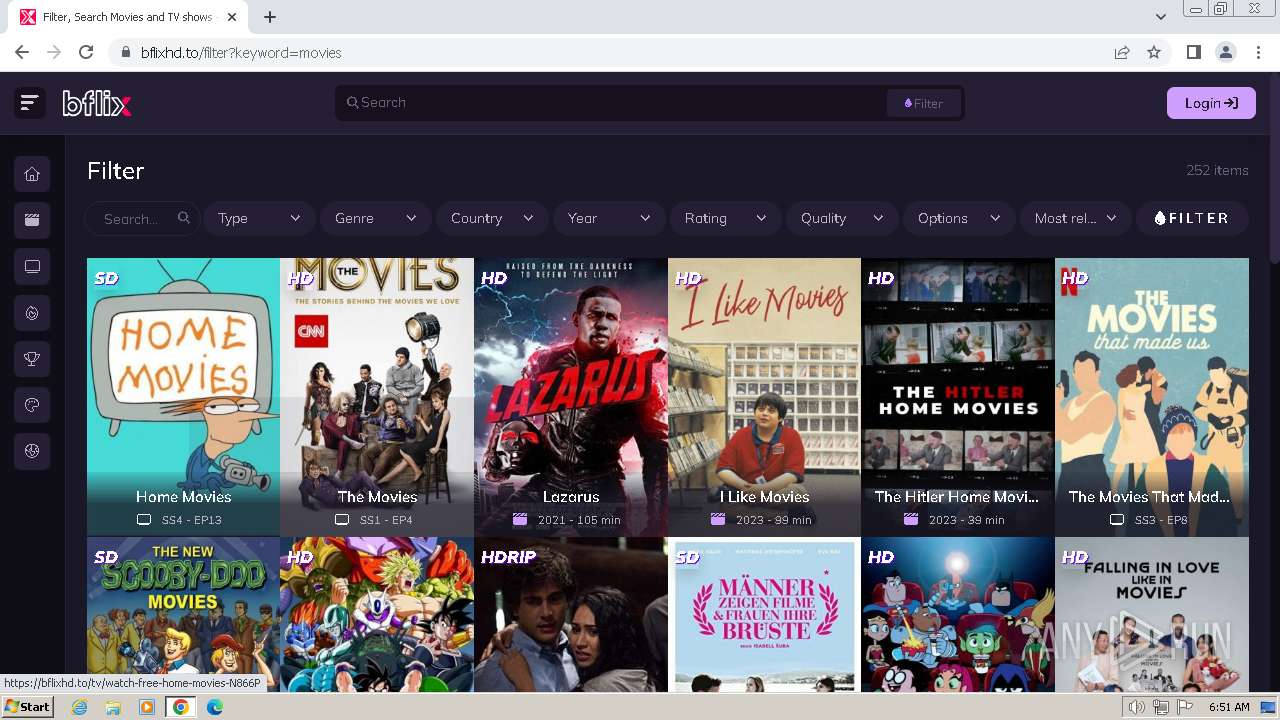
Task: Click the taskbar clock showing 6:51 AM
Action: point(1229,707)
